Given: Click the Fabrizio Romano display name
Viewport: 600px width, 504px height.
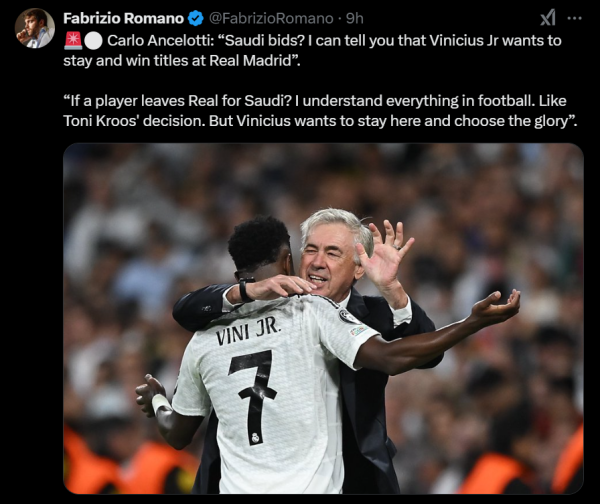Looking at the screenshot, I should pos(123,18).
